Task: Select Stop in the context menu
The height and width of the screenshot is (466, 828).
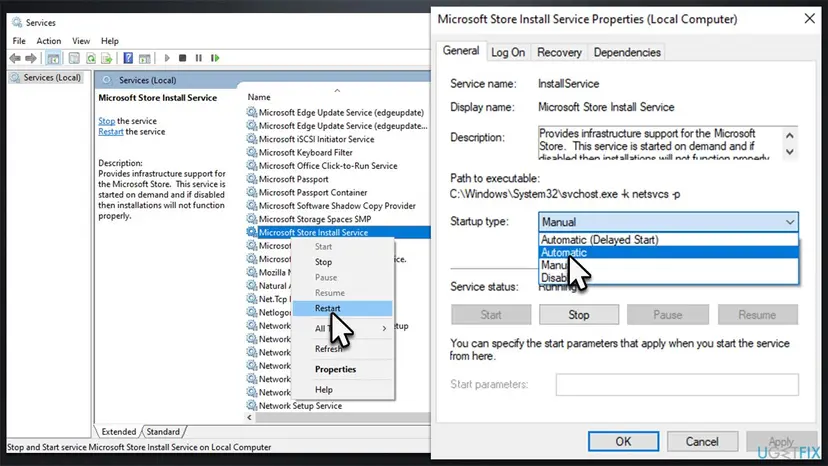Action: click(342, 262)
